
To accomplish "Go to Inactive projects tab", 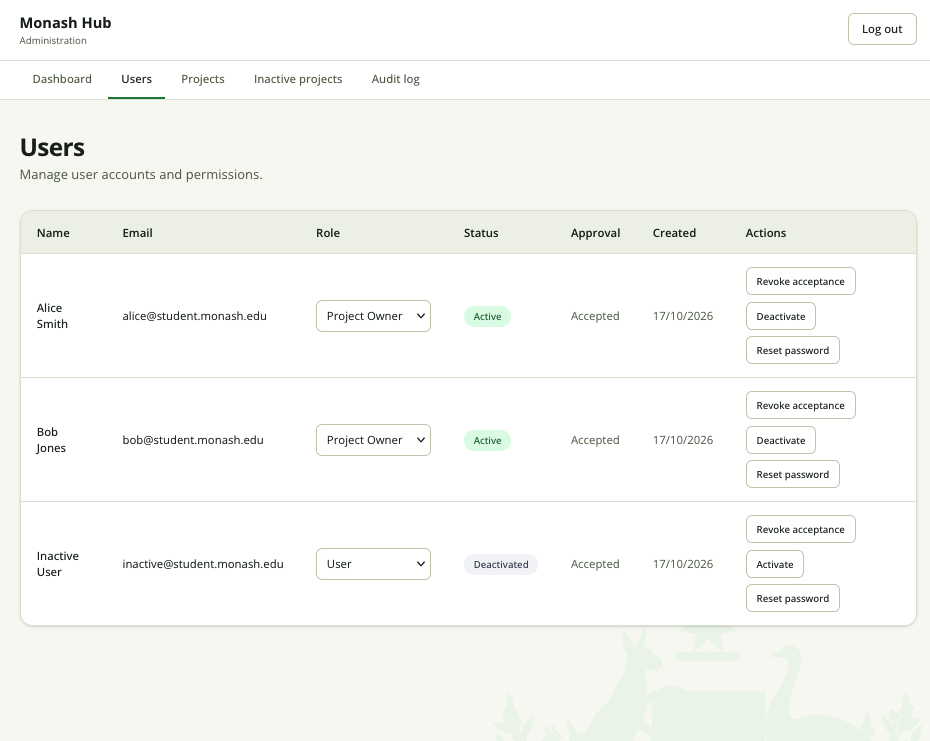I will [x=298, y=79].
